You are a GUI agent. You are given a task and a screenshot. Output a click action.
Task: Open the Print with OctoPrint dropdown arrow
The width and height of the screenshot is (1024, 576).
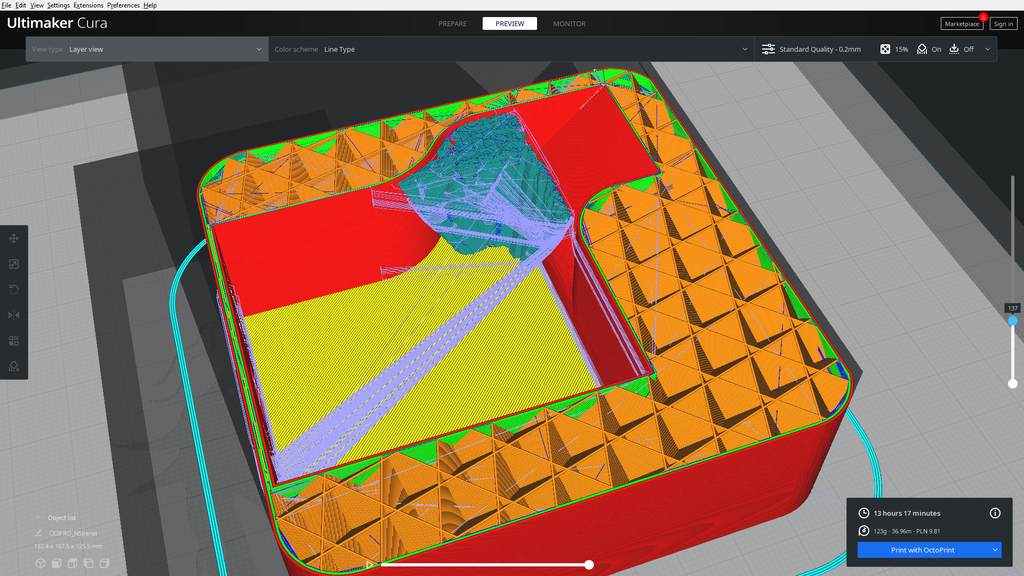[x=994, y=550]
